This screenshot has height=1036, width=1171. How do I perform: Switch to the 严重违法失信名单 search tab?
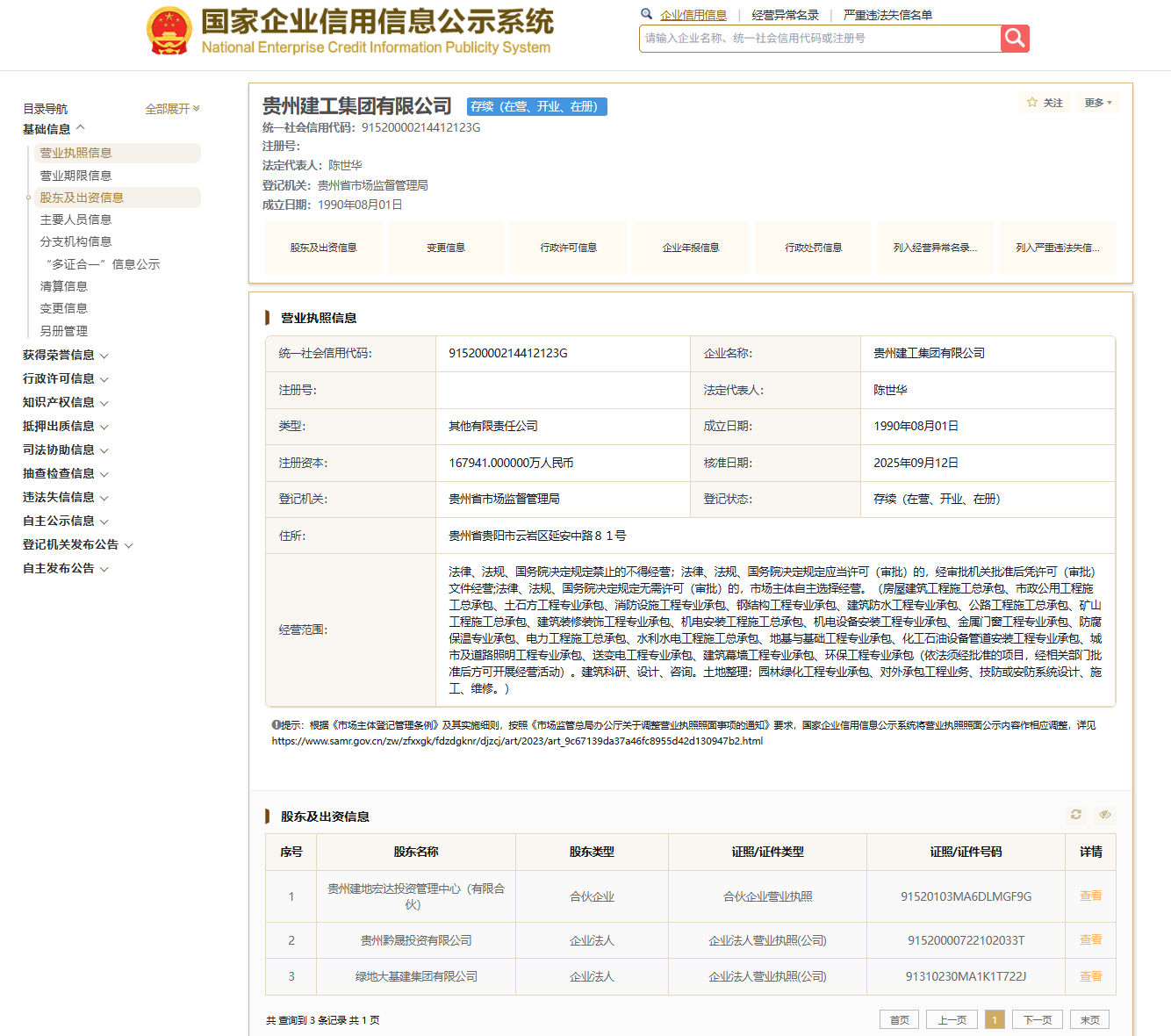pyautogui.click(x=887, y=15)
